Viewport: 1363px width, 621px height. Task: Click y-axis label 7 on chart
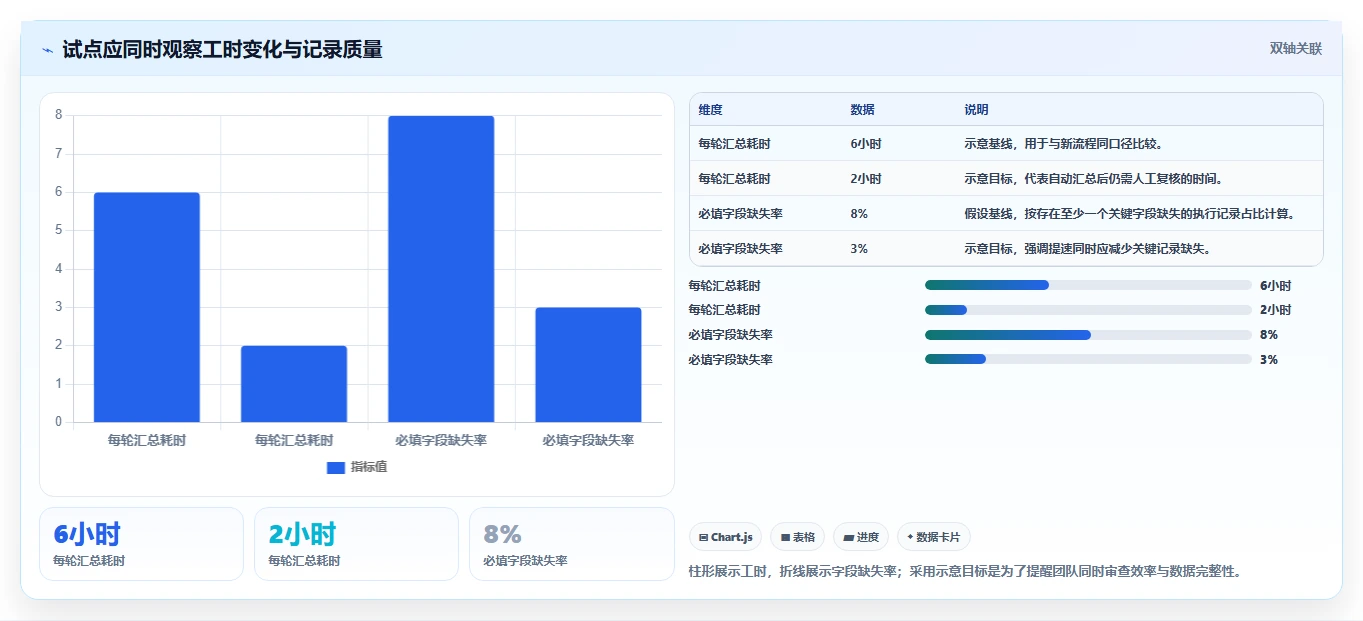pos(59,154)
